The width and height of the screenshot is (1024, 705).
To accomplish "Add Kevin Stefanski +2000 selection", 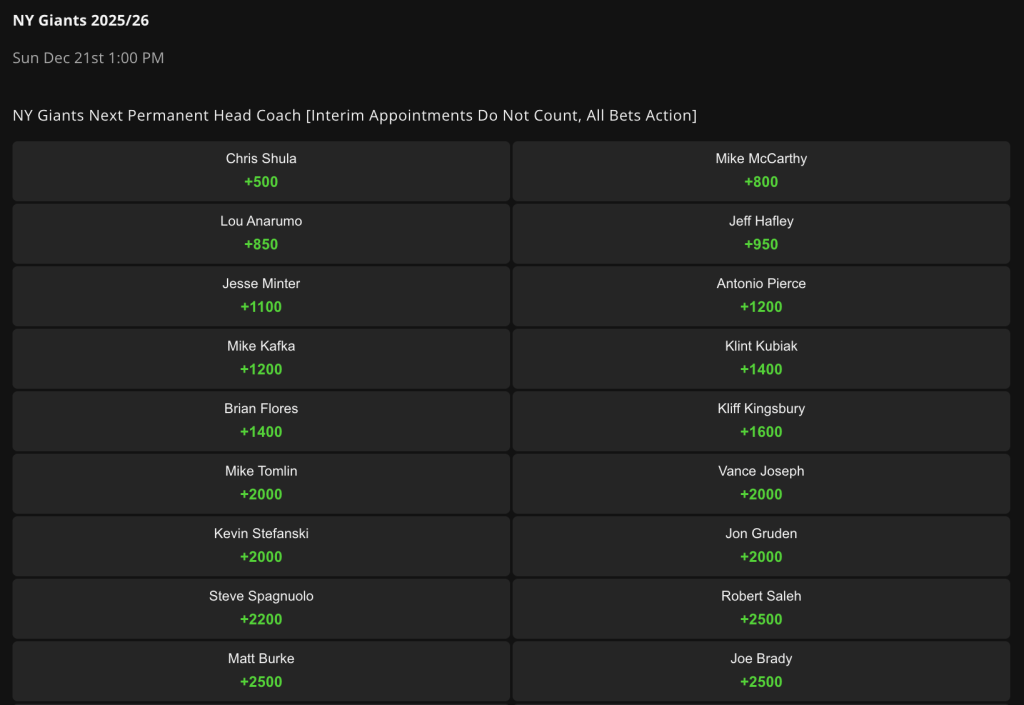I will [261, 546].
